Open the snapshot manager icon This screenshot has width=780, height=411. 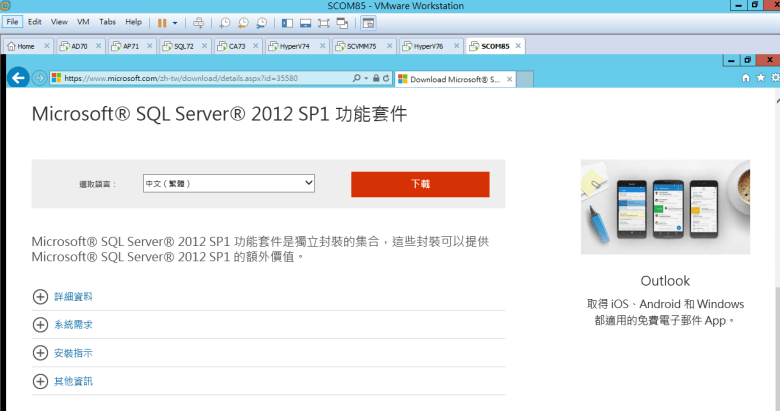(261, 22)
